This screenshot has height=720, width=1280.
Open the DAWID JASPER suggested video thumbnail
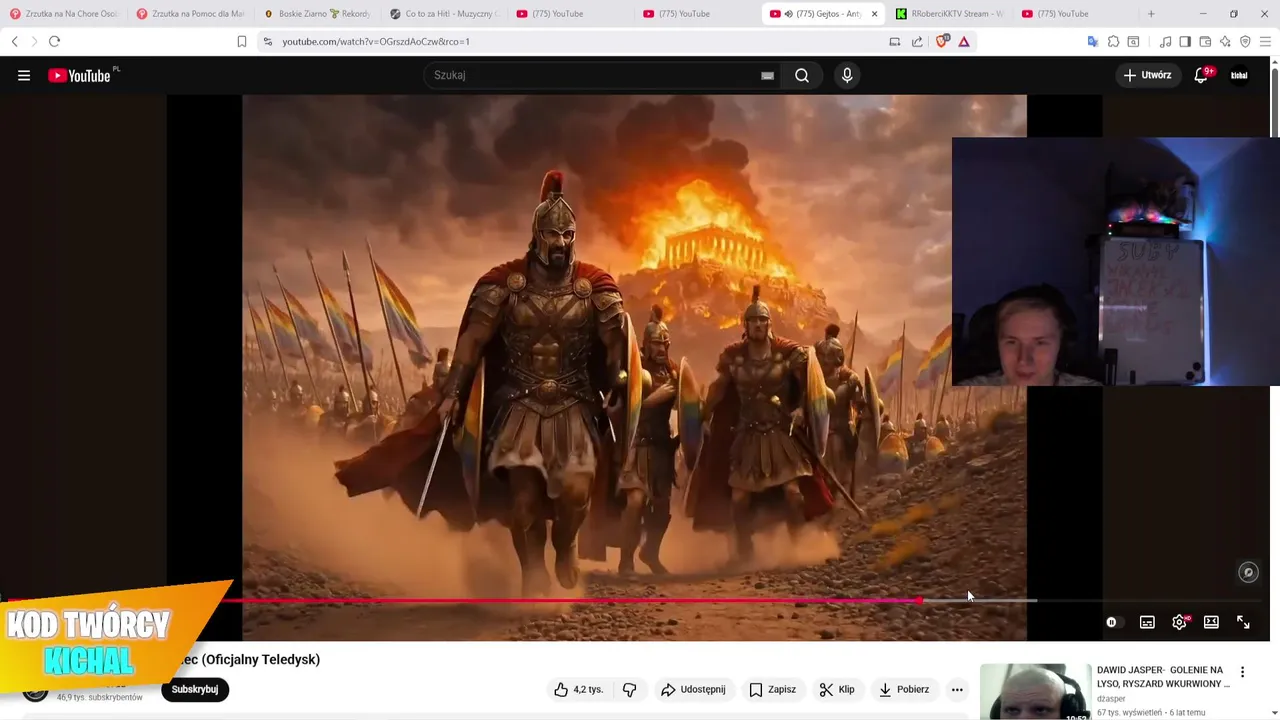tap(1035, 692)
